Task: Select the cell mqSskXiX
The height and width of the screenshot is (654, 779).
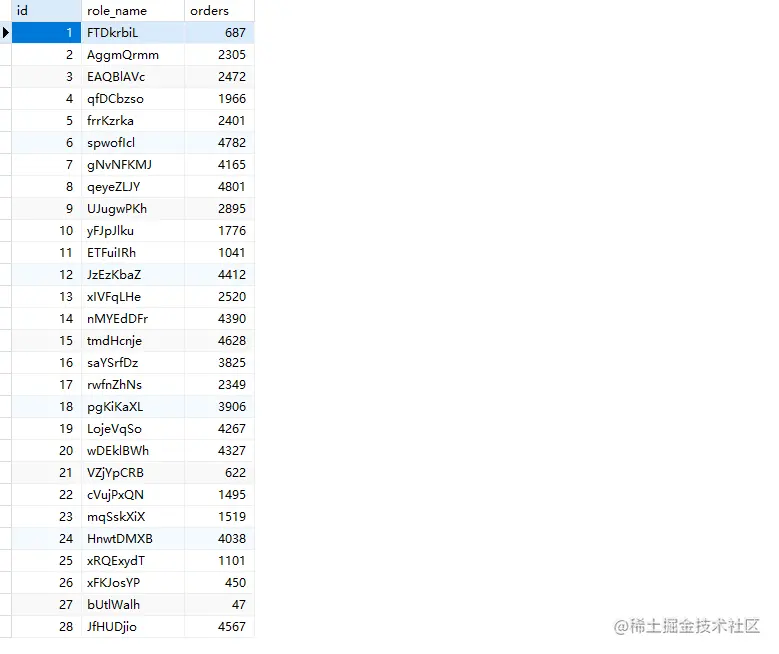Action: 133,516
